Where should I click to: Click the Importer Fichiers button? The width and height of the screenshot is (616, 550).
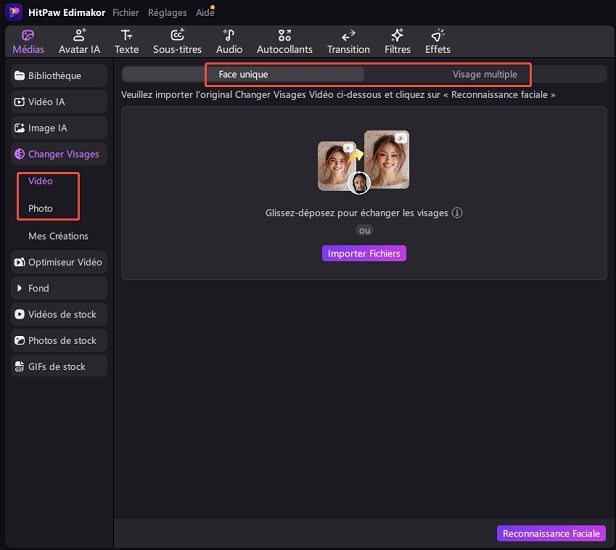tap(364, 254)
